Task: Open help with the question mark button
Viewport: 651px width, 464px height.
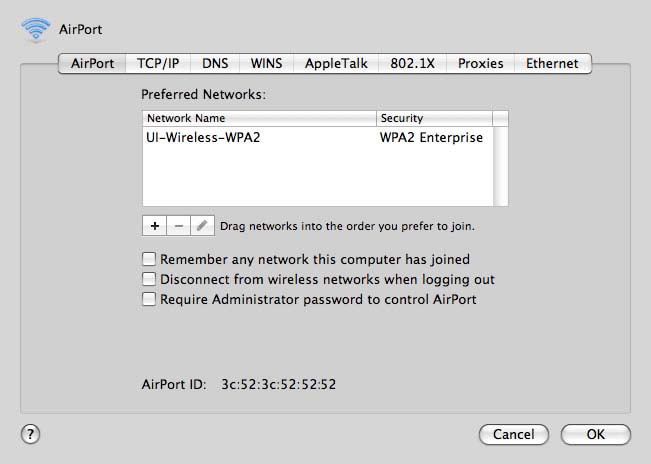Action: pos(30,435)
